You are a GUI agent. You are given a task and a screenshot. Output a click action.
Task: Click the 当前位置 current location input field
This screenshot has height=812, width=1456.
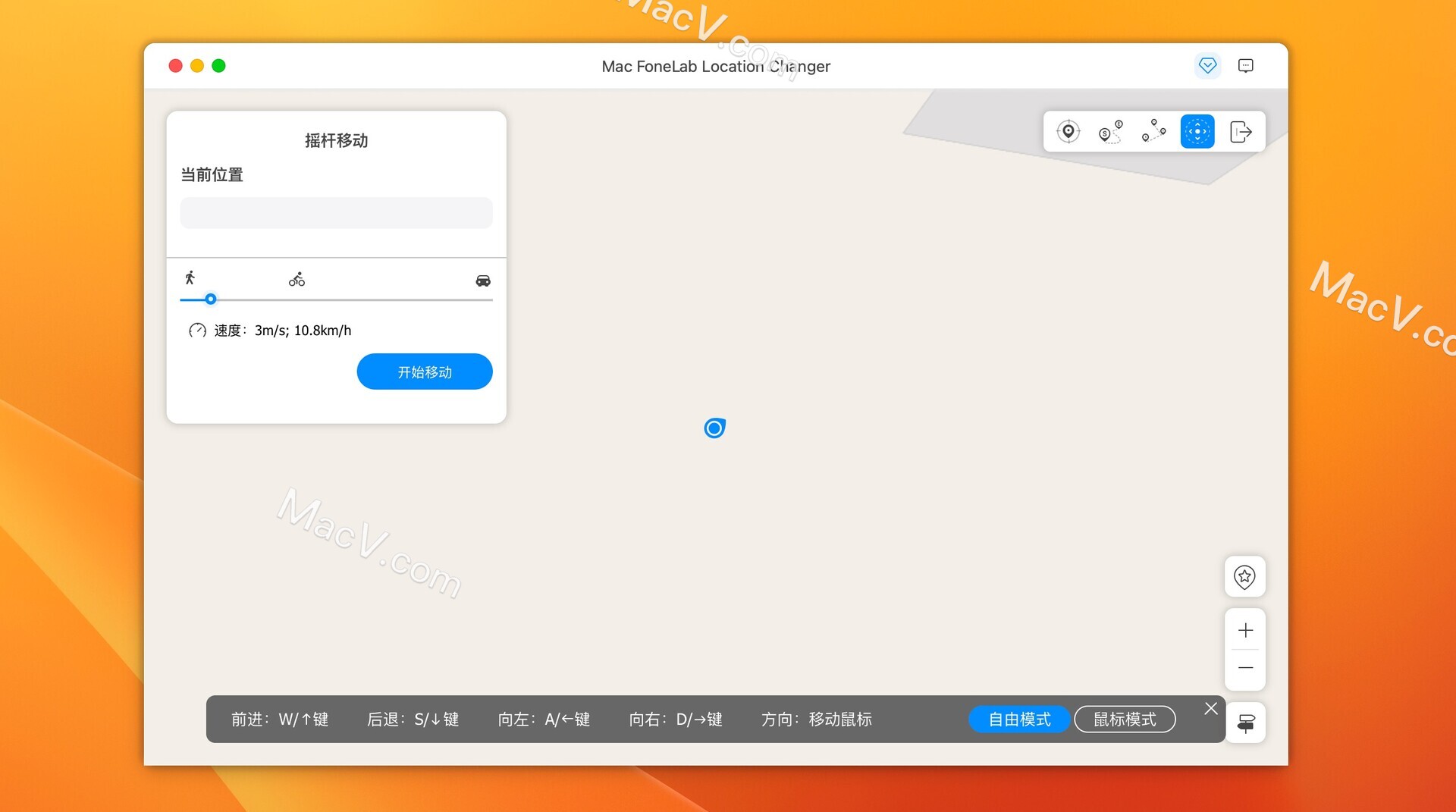[x=336, y=213]
